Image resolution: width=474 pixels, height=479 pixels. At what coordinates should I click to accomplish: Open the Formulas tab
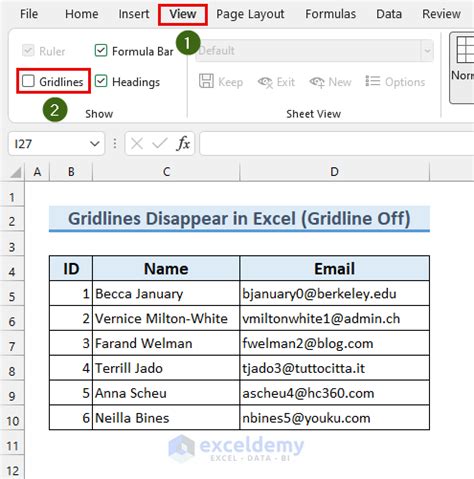[330, 14]
